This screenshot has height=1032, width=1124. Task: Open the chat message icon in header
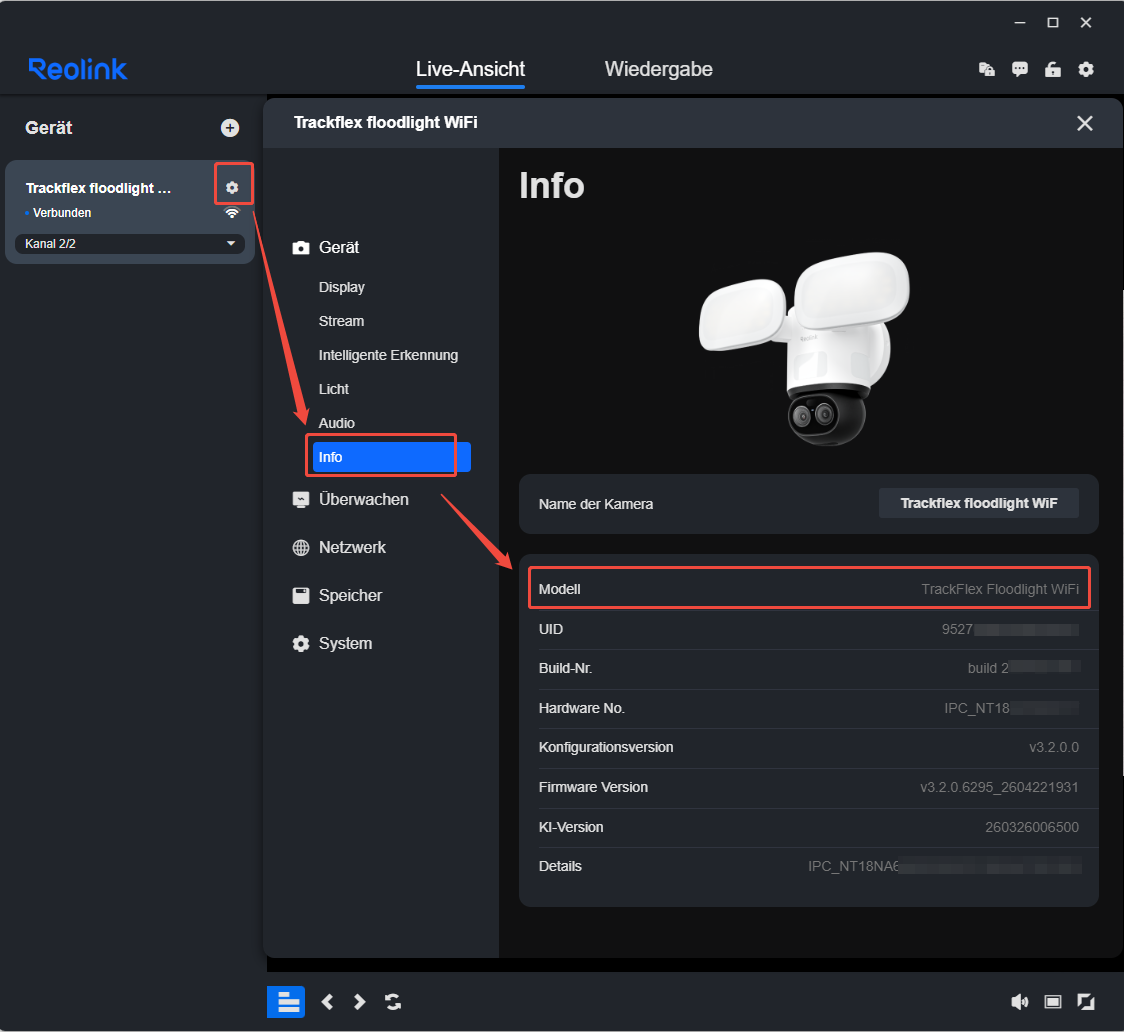tap(1019, 69)
